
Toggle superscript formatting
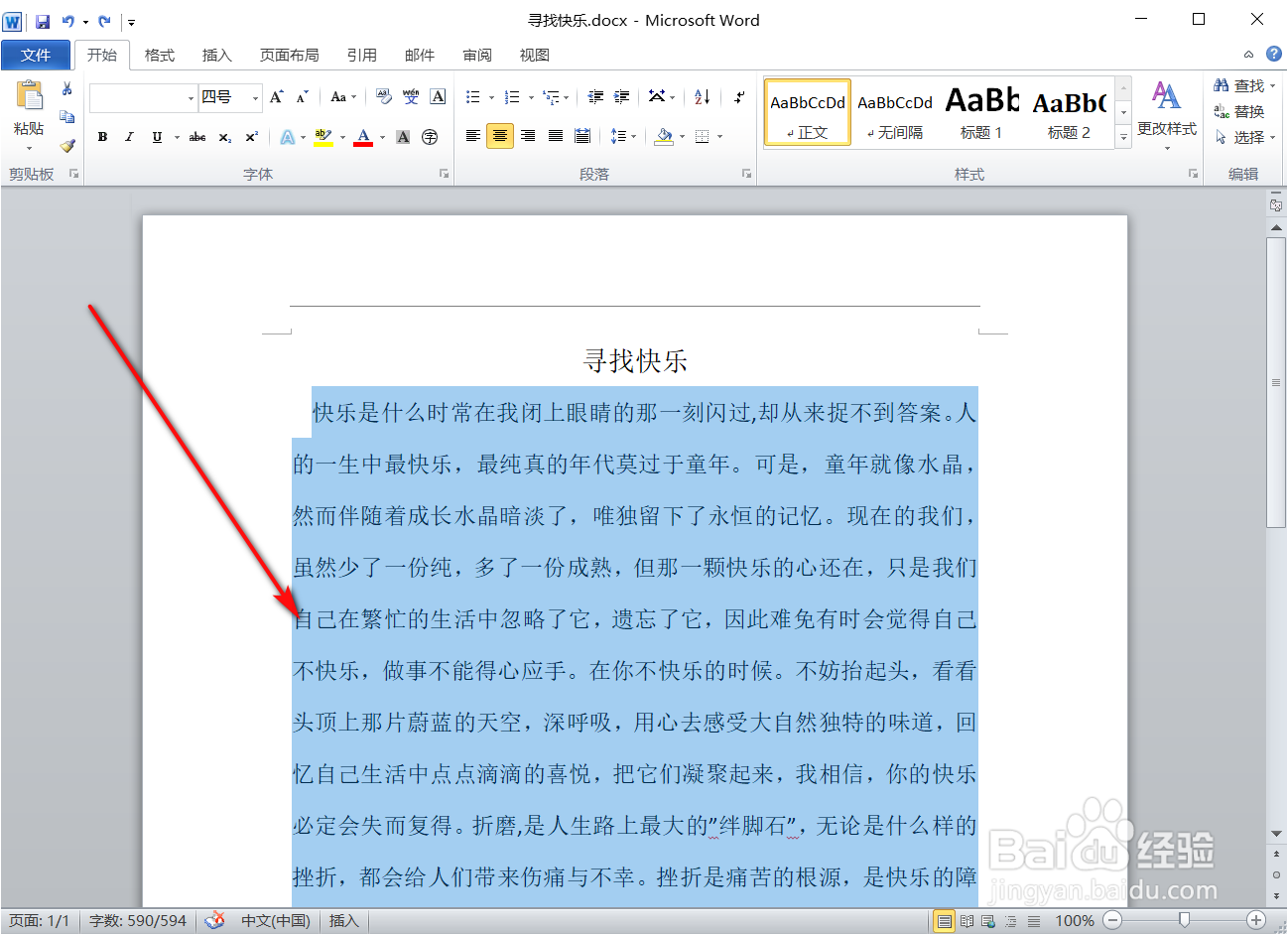[250, 136]
